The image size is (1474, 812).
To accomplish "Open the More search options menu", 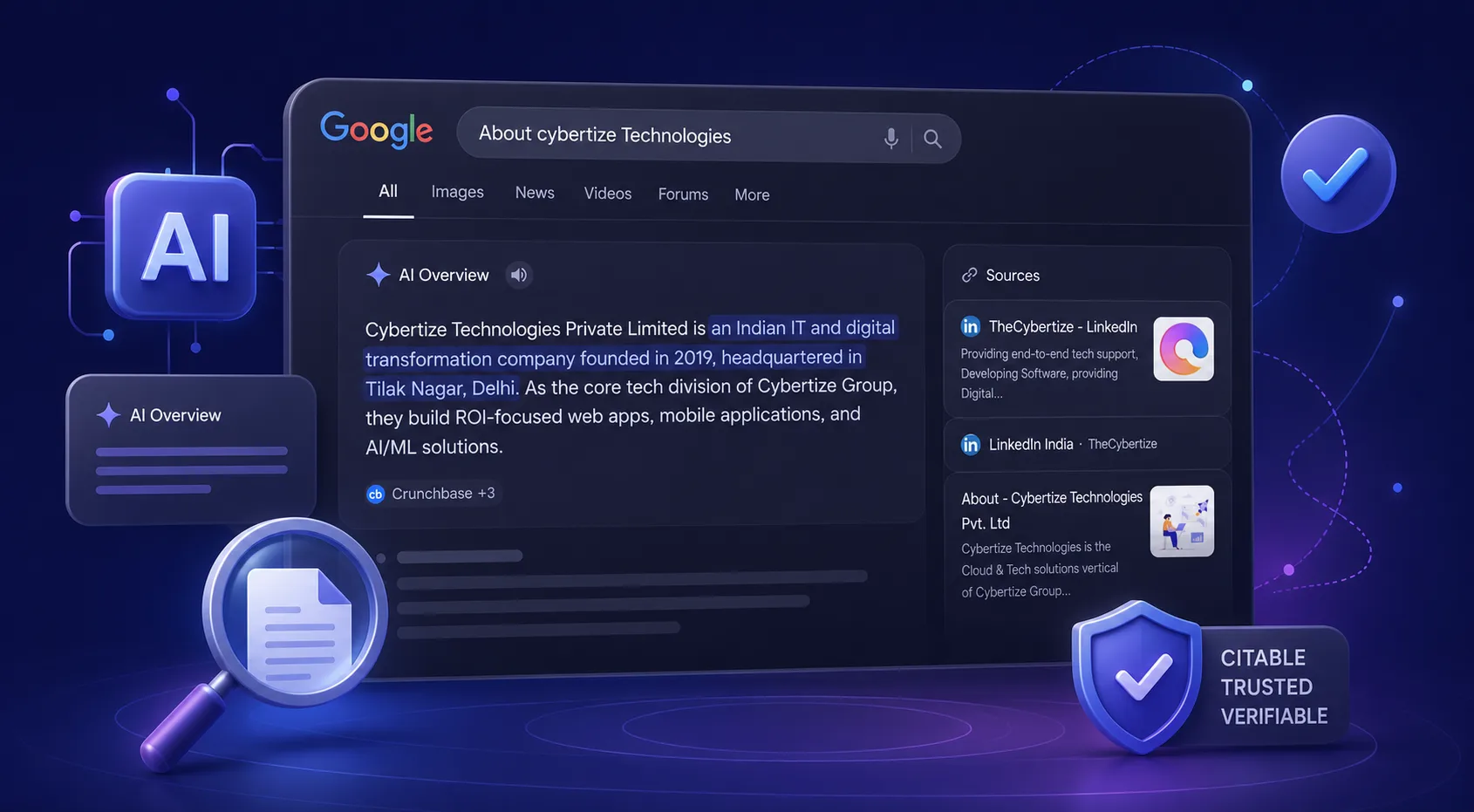I will 752,194.
